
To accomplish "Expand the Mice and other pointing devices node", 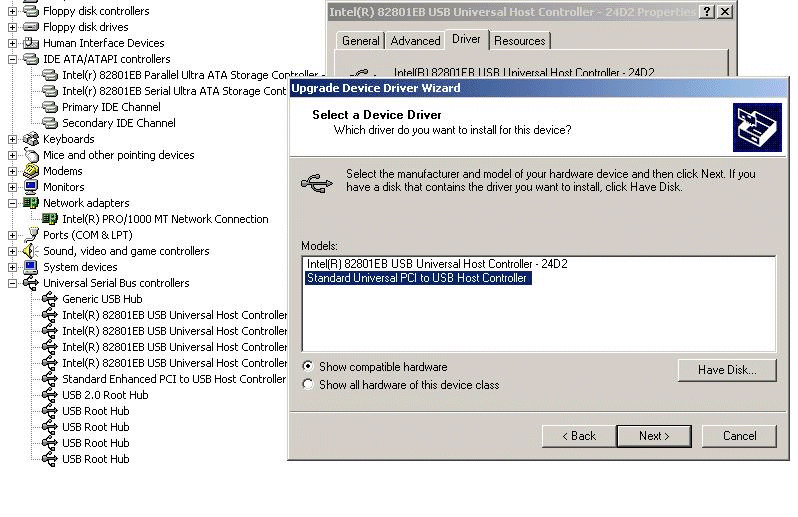I will [x=13, y=155].
